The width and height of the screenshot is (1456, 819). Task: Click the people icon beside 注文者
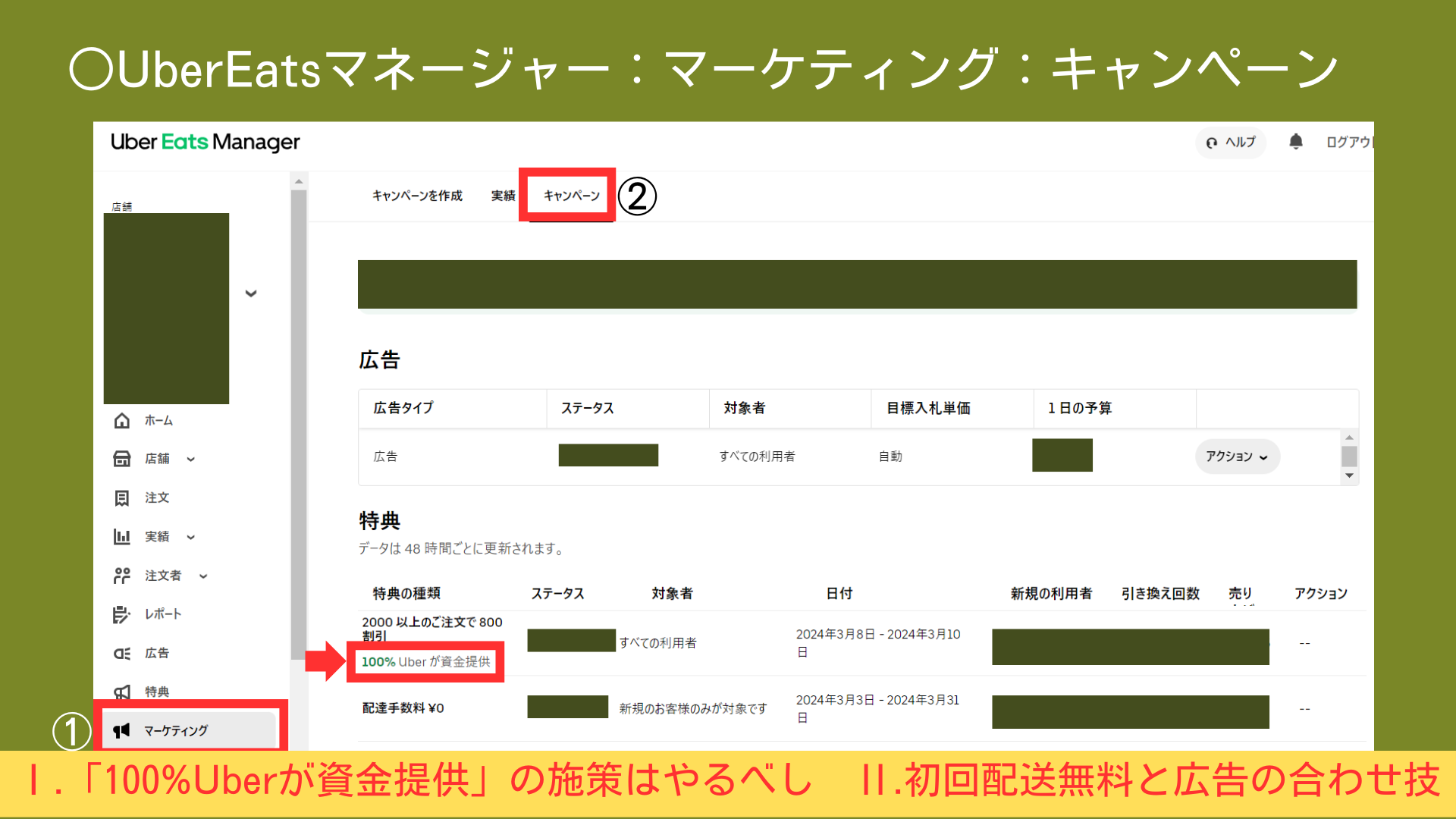click(121, 576)
